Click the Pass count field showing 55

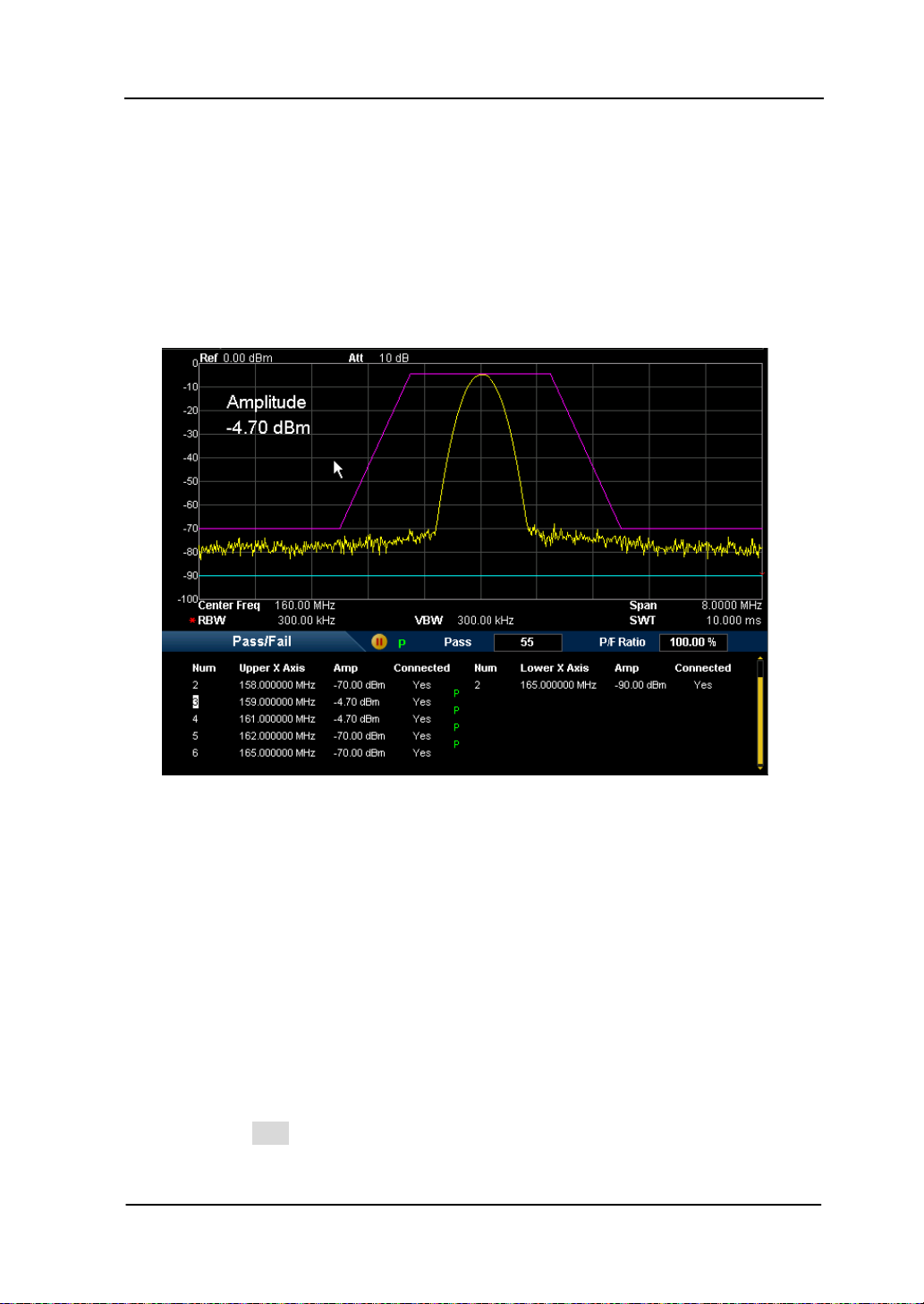(528, 642)
